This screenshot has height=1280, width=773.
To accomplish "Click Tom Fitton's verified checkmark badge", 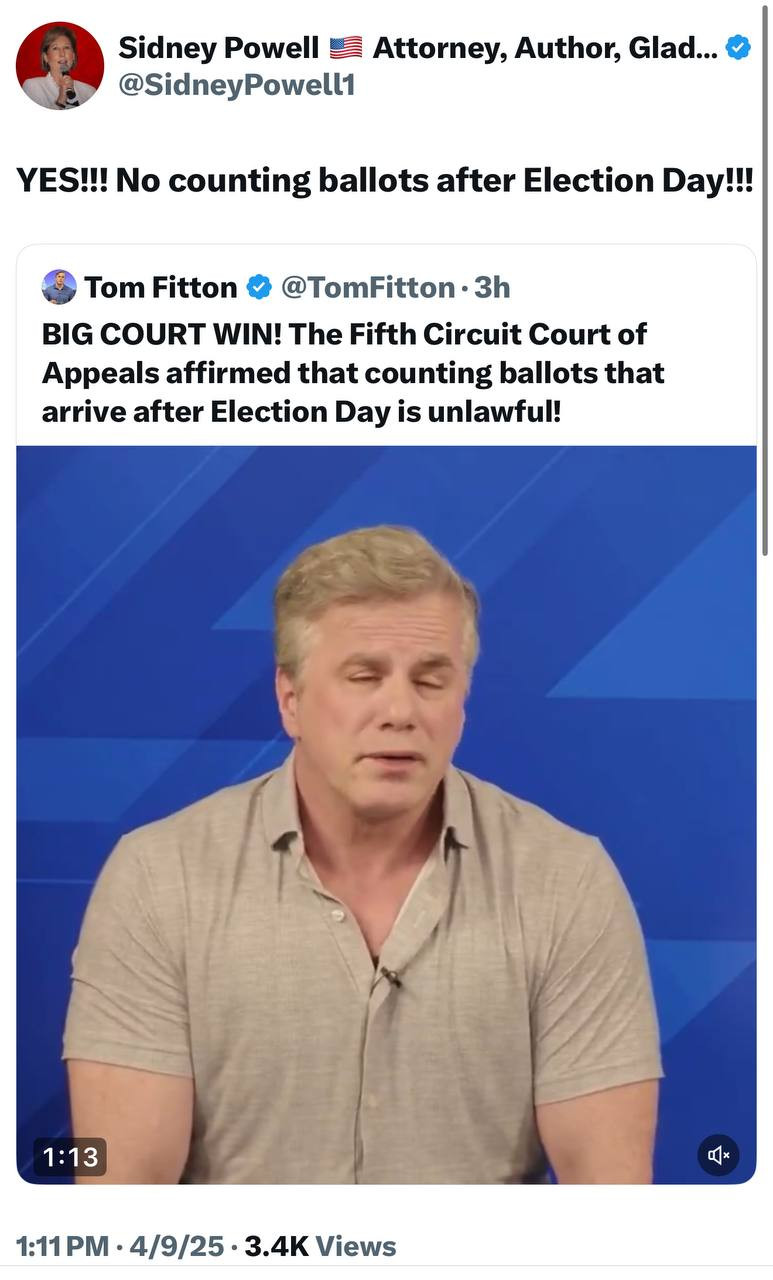I will click(x=259, y=288).
